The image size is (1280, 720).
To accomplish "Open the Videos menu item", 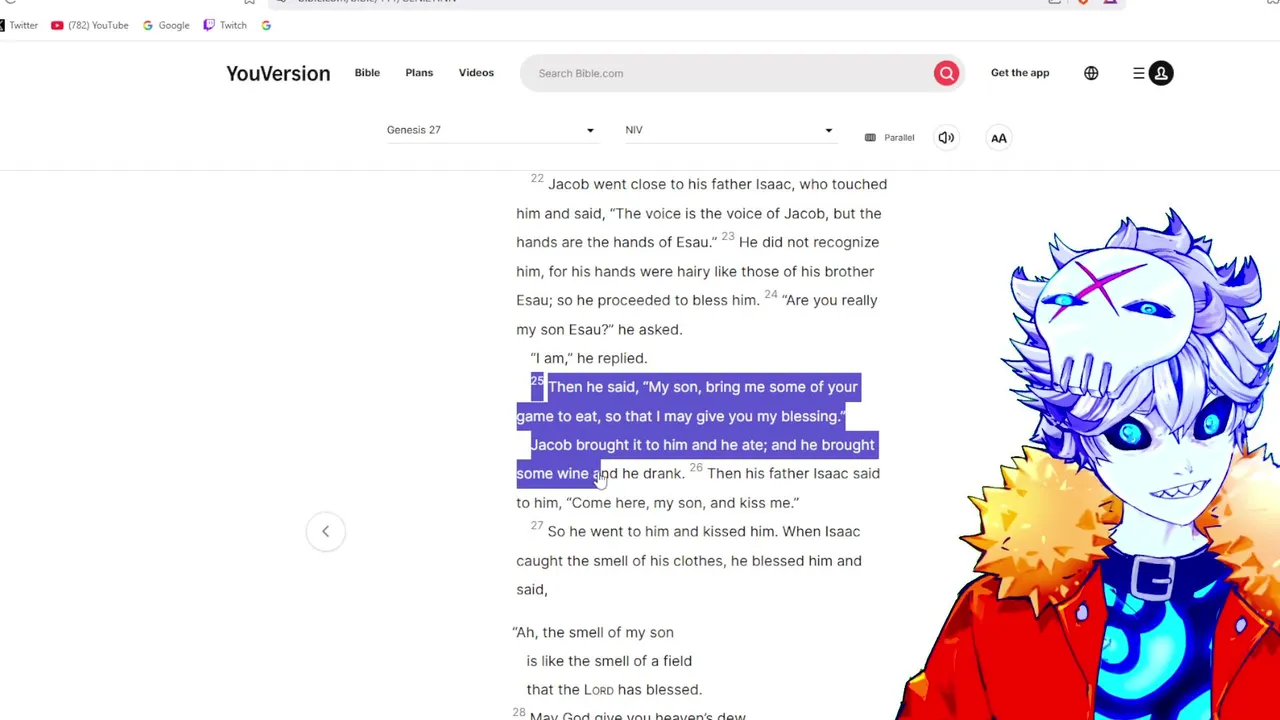I will [476, 73].
